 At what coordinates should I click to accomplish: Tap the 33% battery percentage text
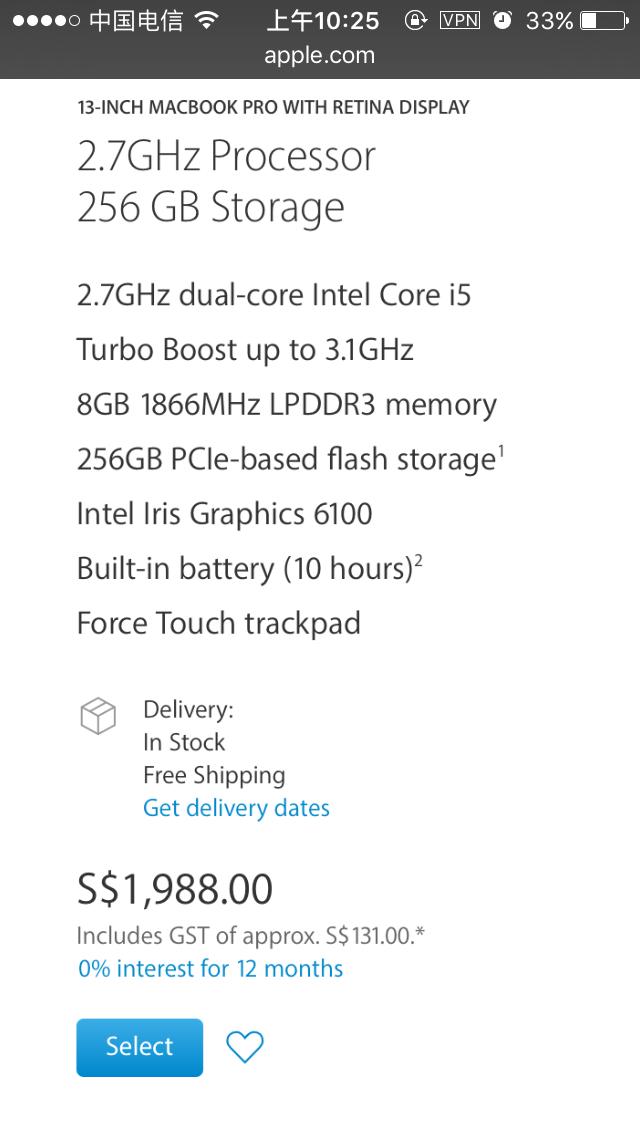(x=550, y=20)
